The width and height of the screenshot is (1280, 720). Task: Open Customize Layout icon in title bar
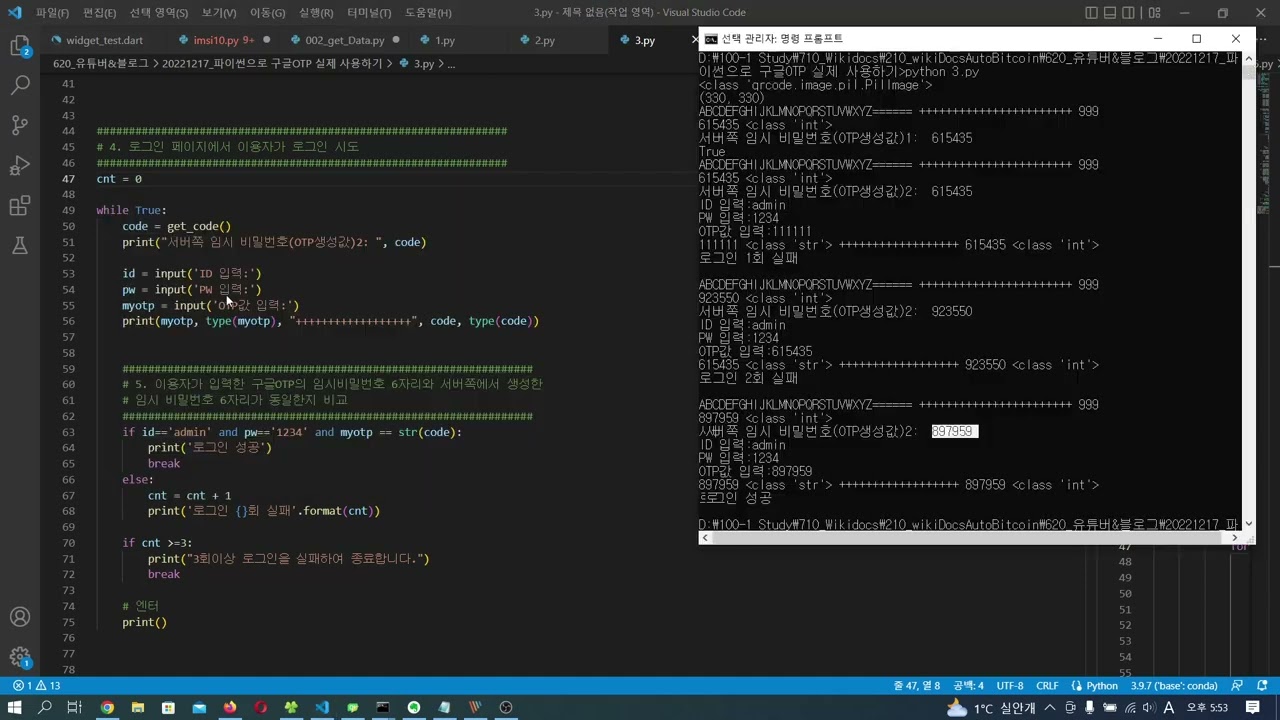click(x=1154, y=13)
